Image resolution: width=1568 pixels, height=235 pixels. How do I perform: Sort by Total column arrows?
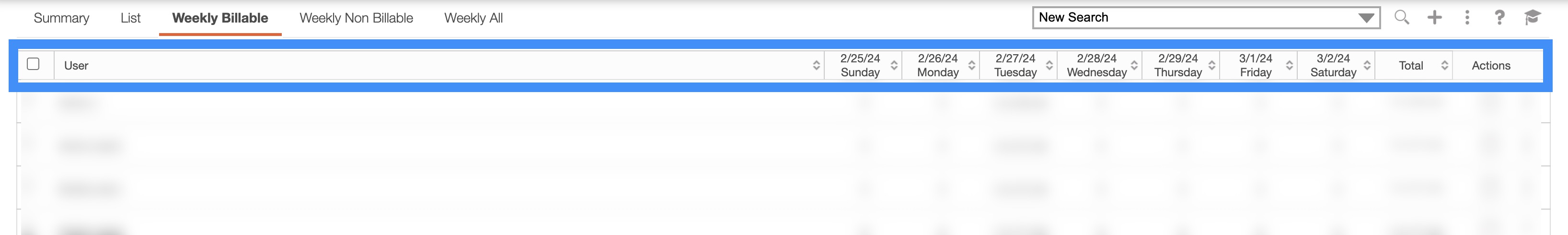[1444, 66]
